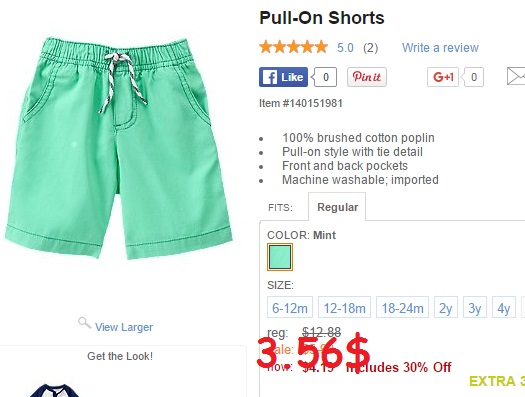Image resolution: width=525 pixels, height=397 pixels.
Task: Choose the 2y size option
Action: pyautogui.click(x=446, y=307)
